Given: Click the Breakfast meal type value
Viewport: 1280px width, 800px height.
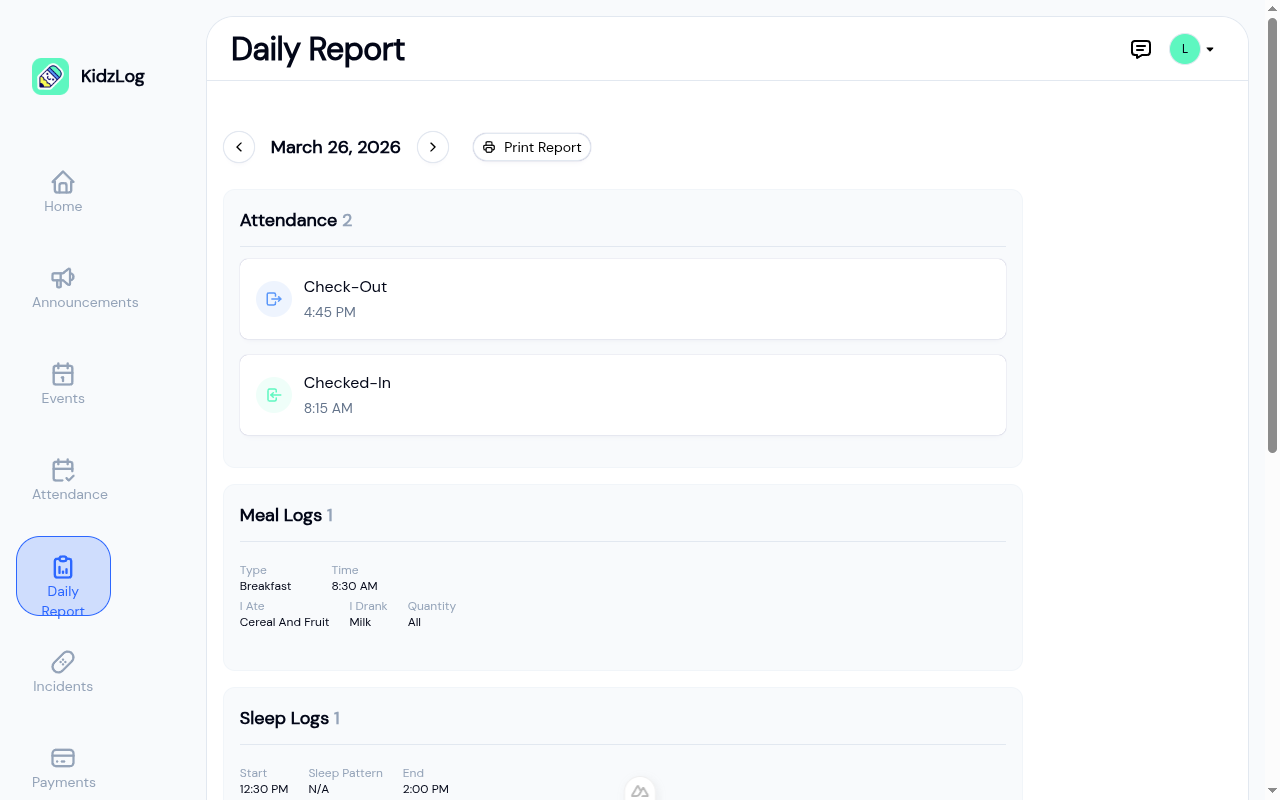Looking at the screenshot, I should click(x=266, y=586).
